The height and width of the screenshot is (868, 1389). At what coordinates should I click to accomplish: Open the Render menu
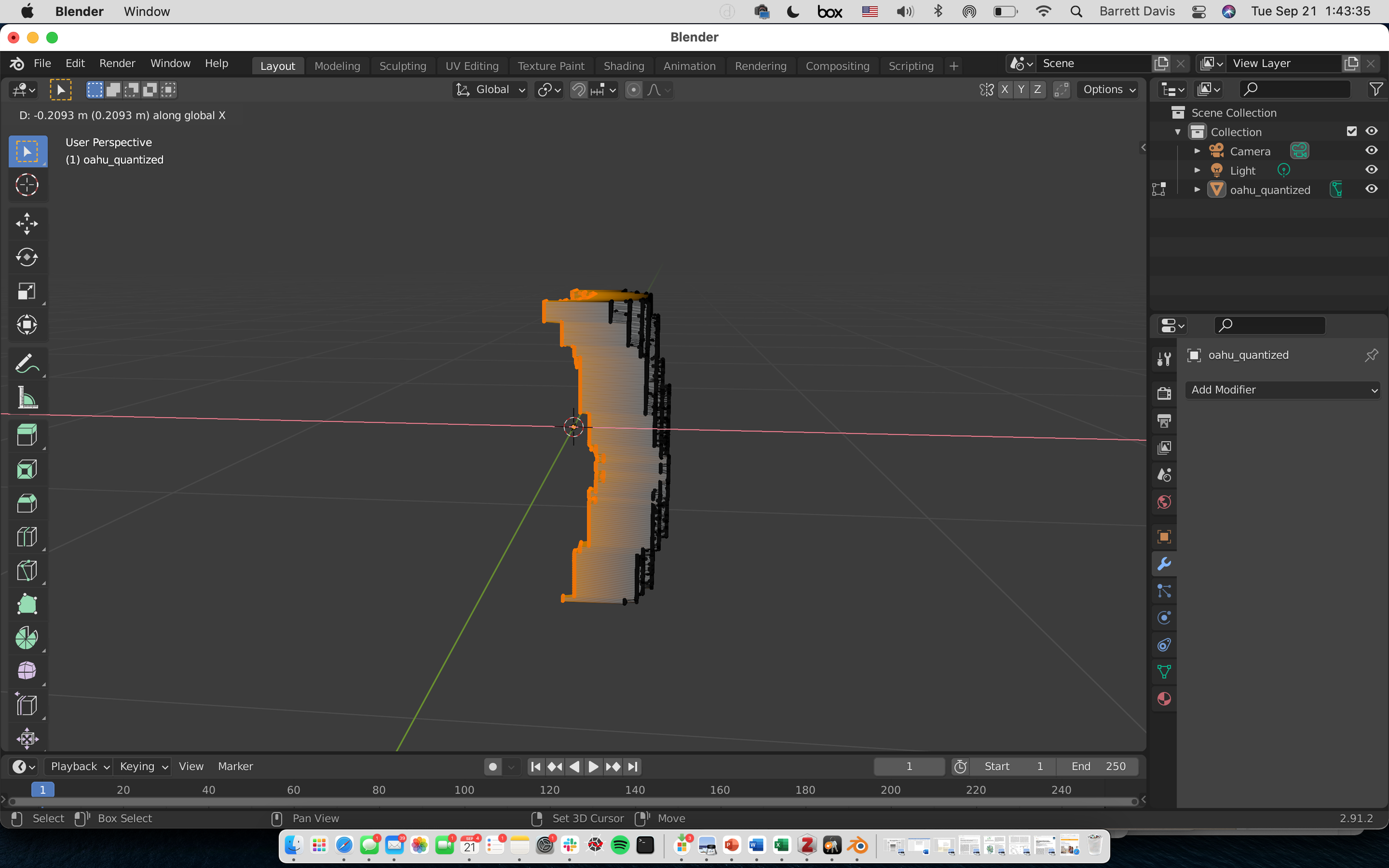pyautogui.click(x=117, y=63)
